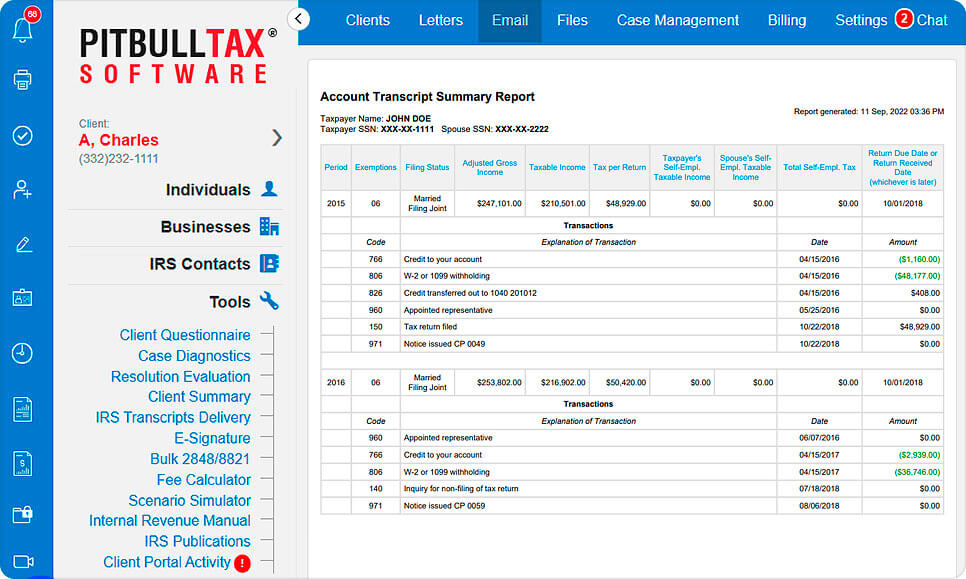The image size is (966, 579).
Task: Open Fee Calculator link
Action: [x=203, y=480]
